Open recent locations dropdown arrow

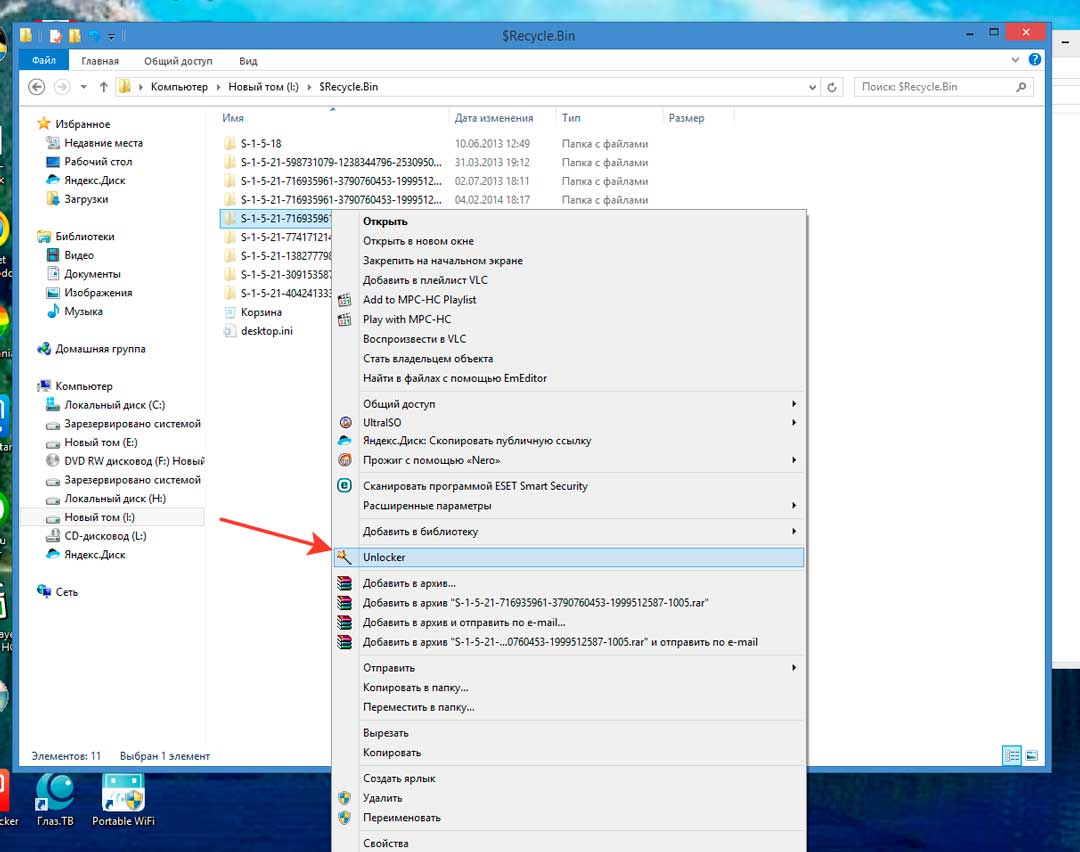[x=83, y=87]
